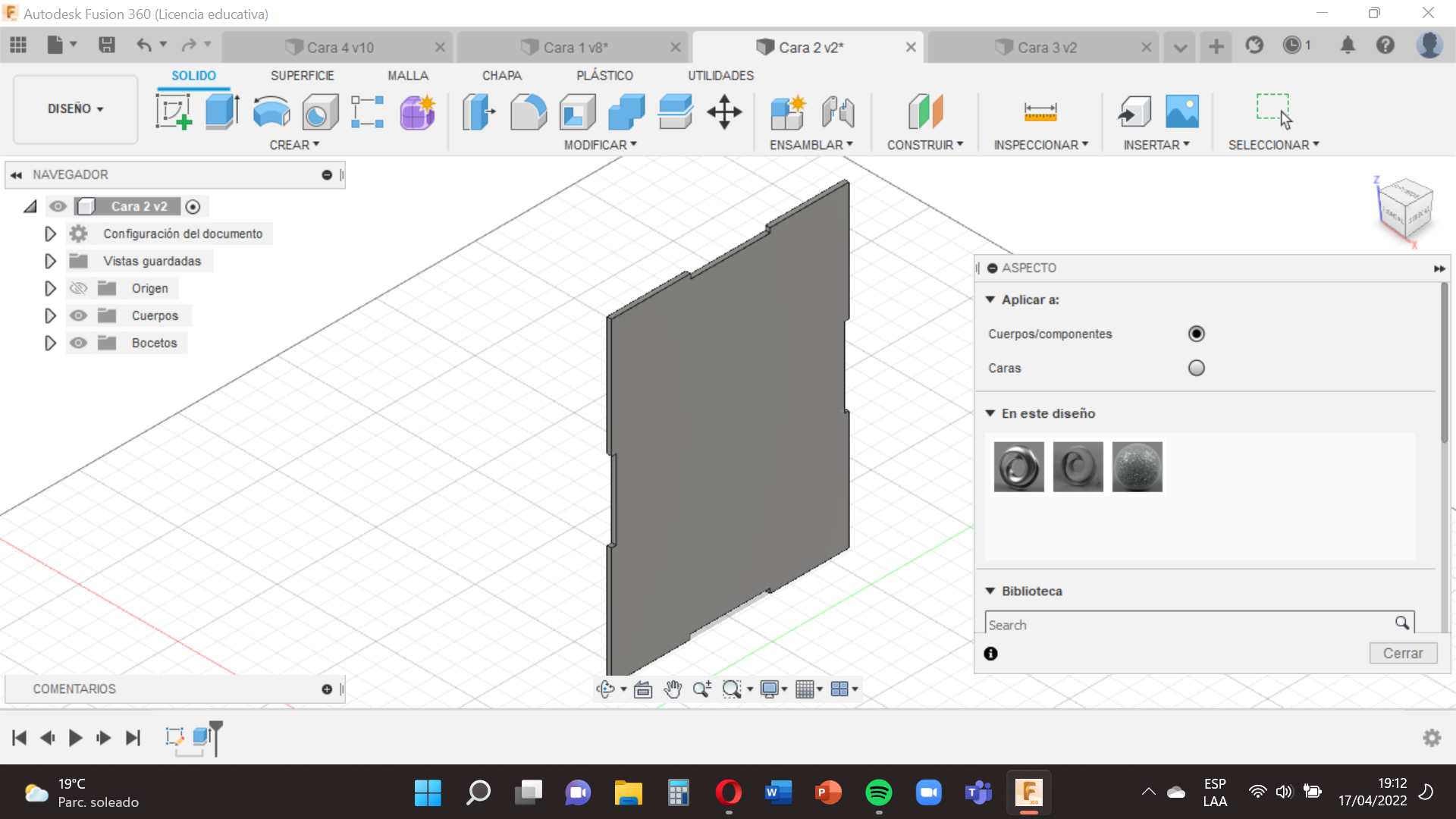Save the document with disk icon
Viewport: 1456px width, 819px height.
tap(107, 45)
